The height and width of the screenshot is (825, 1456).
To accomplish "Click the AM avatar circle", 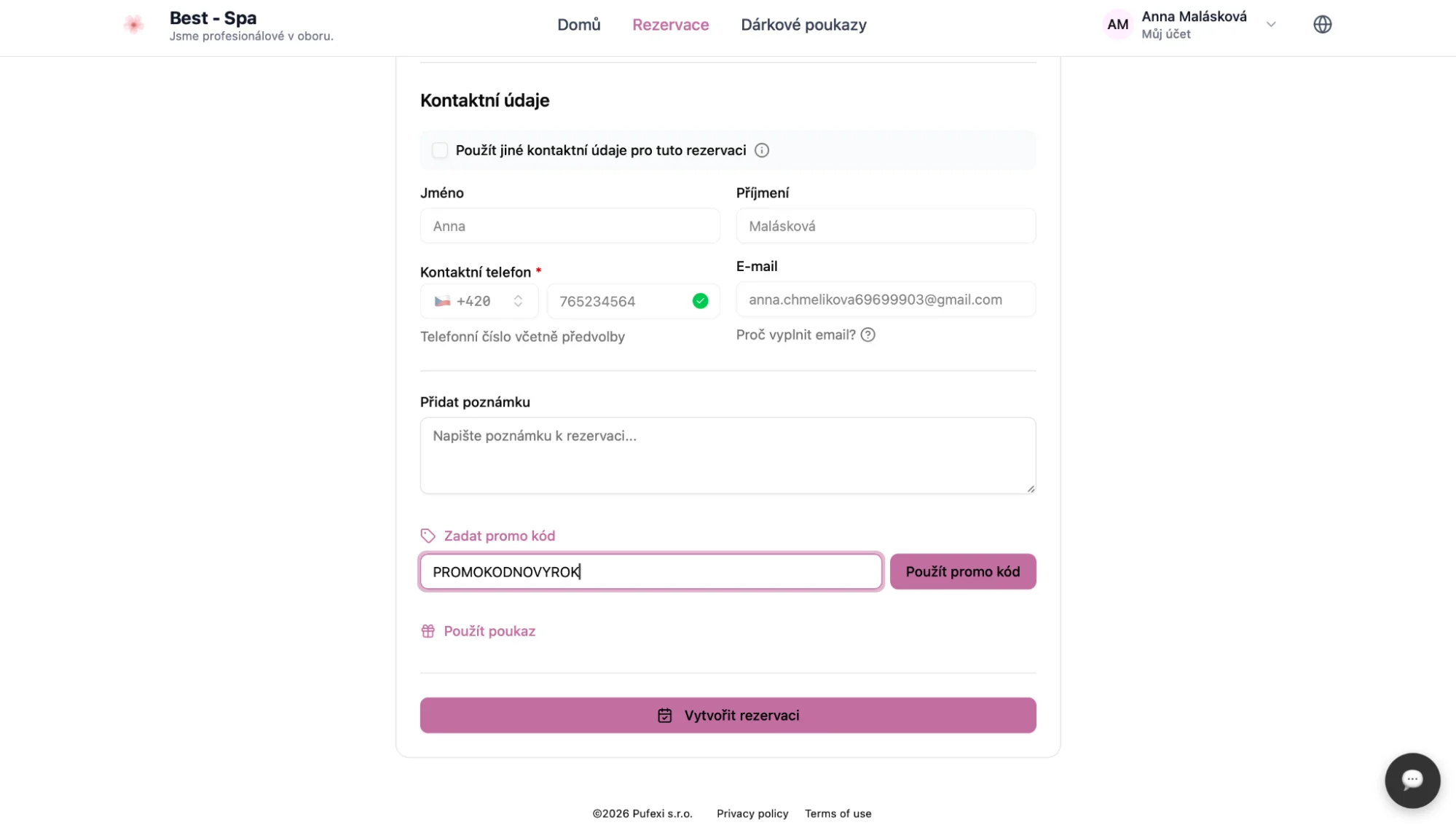I will point(1117,25).
